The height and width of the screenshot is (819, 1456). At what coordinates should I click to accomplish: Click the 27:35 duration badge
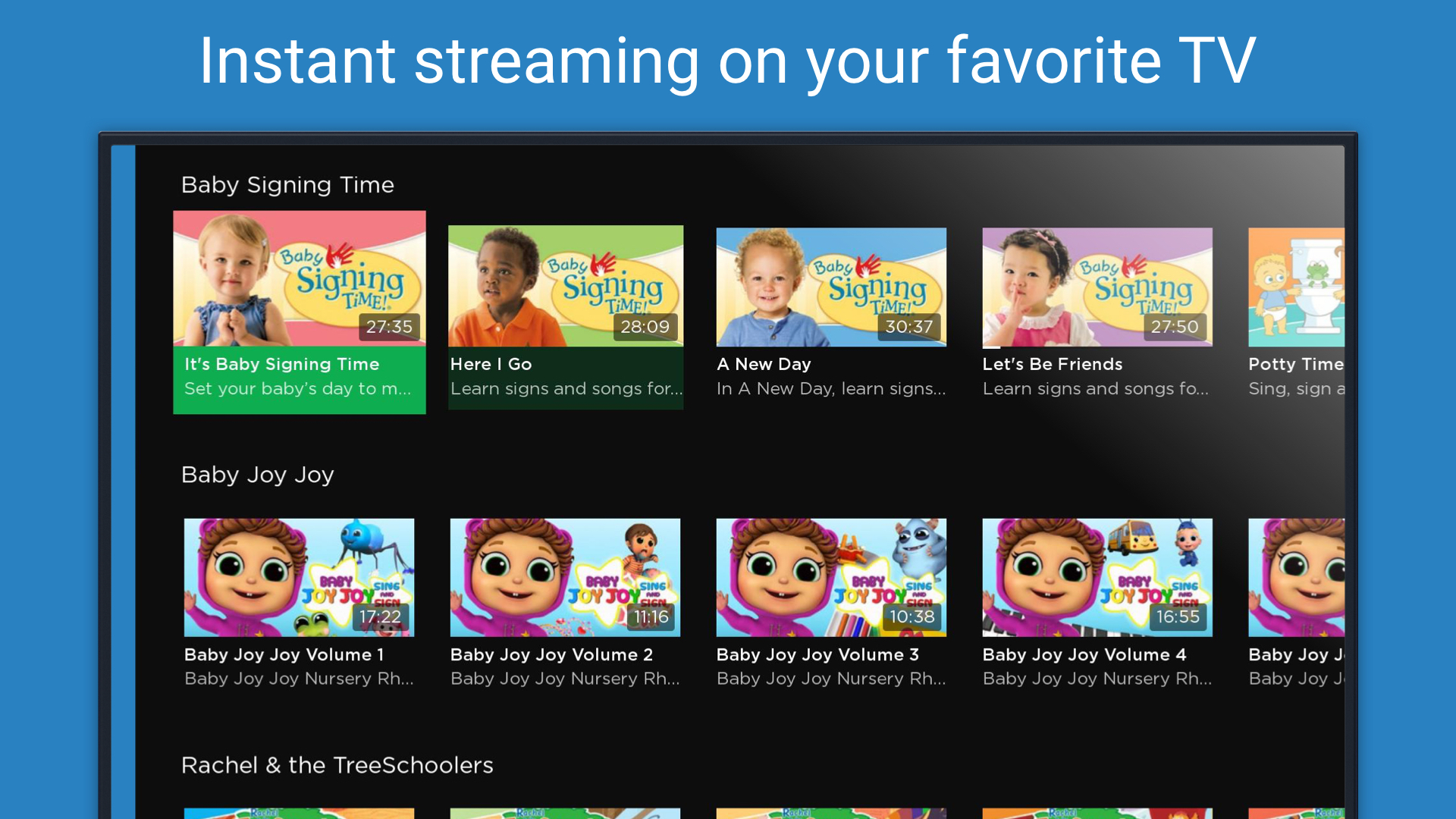[x=389, y=327]
